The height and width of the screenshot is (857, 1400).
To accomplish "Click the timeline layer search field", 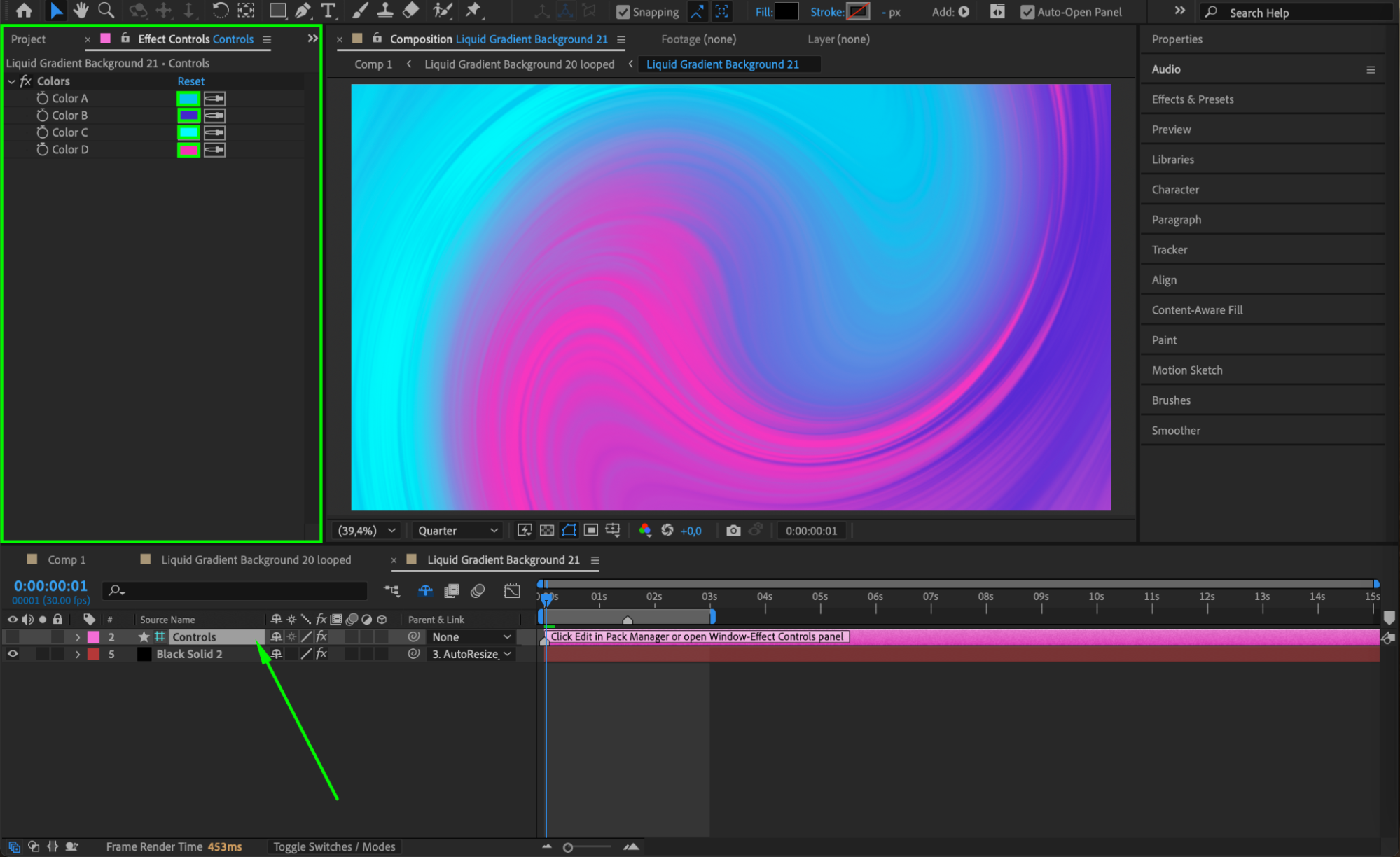I will (238, 591).
